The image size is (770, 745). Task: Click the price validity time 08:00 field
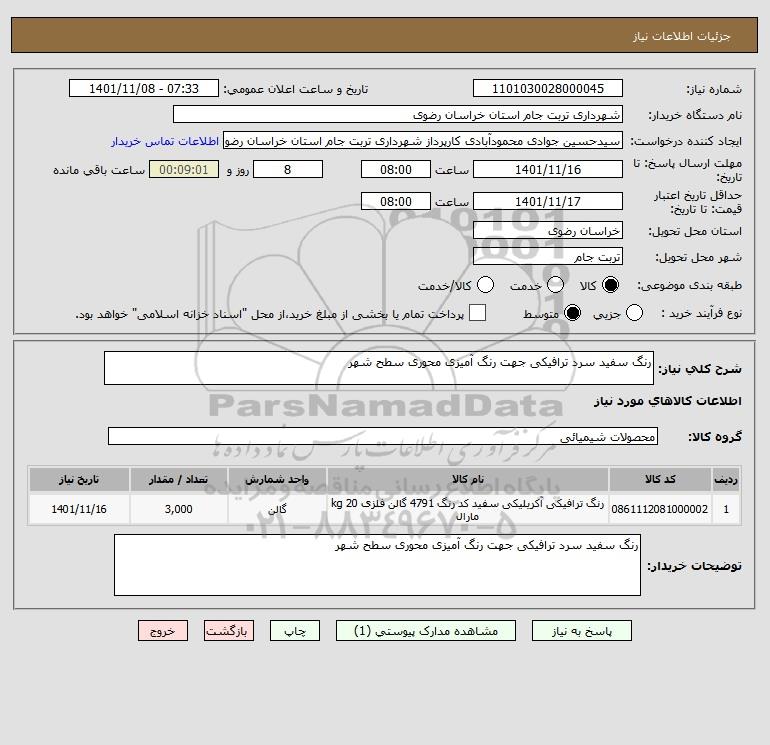click(x=396, y=201)
